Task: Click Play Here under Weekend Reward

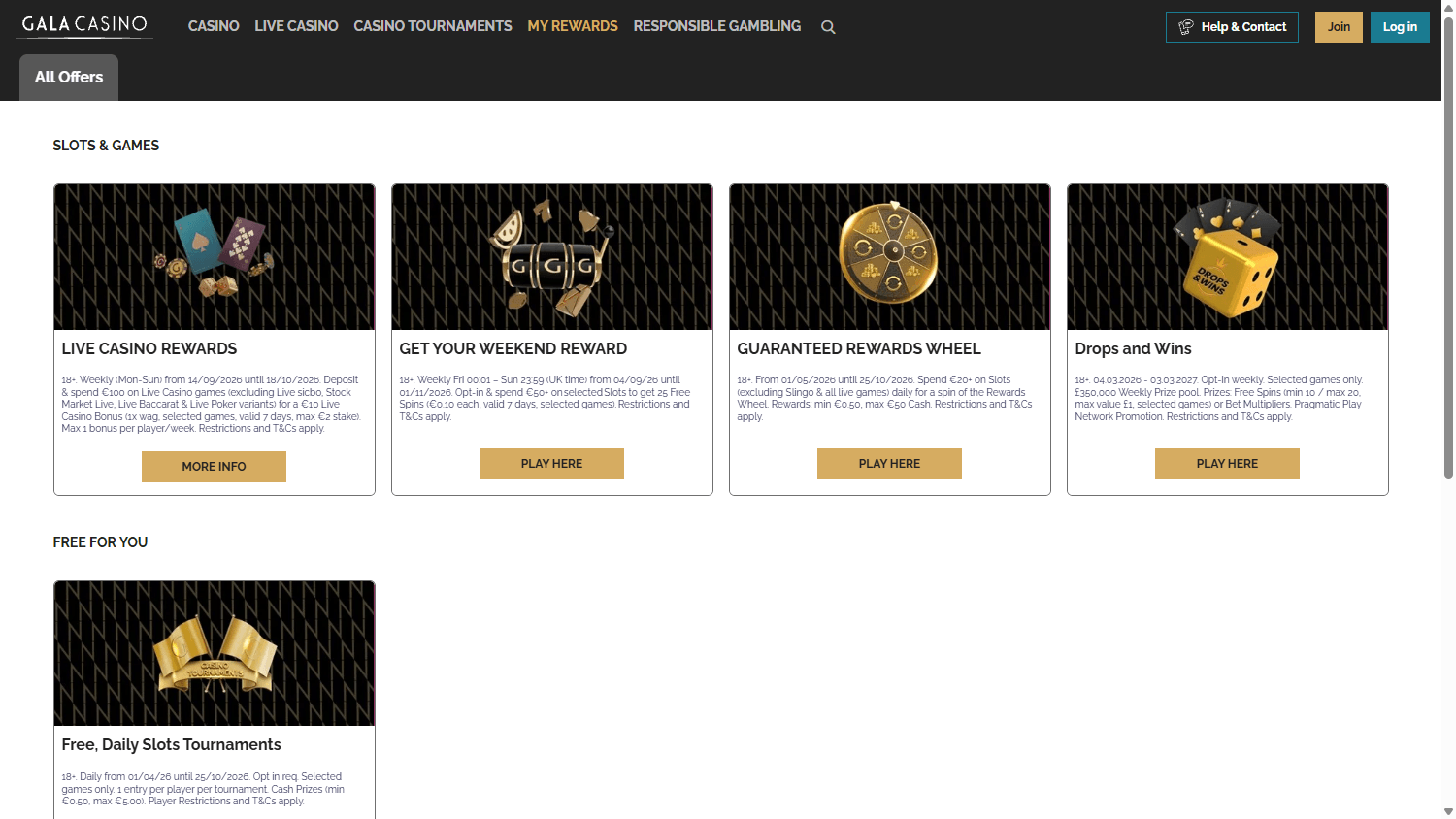Action: [x=551, y=464]
